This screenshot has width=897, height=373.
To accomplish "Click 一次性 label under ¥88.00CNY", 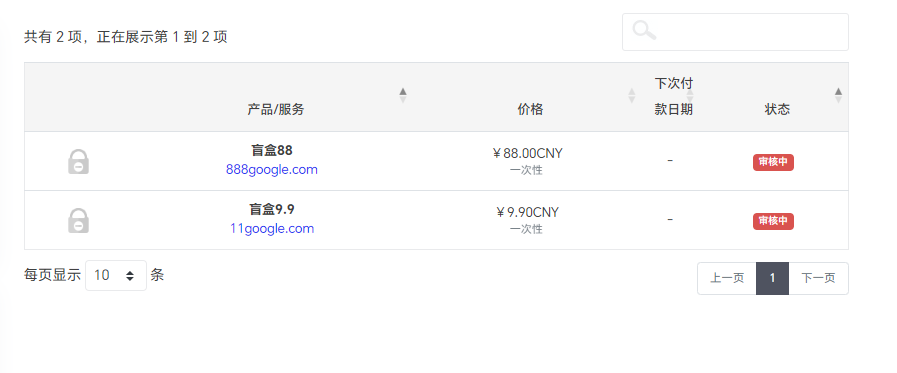I will tap(526, 170).
